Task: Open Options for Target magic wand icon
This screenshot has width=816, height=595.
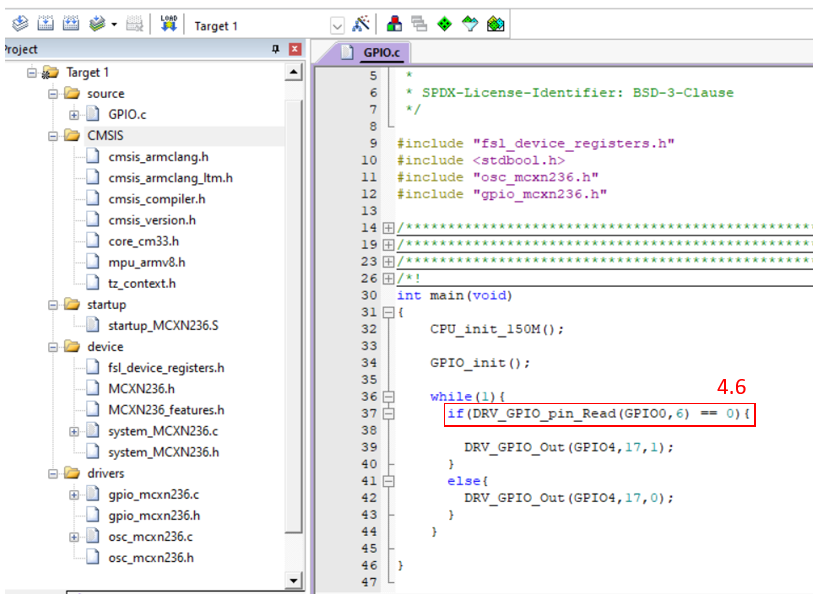Action: (361, 24)
